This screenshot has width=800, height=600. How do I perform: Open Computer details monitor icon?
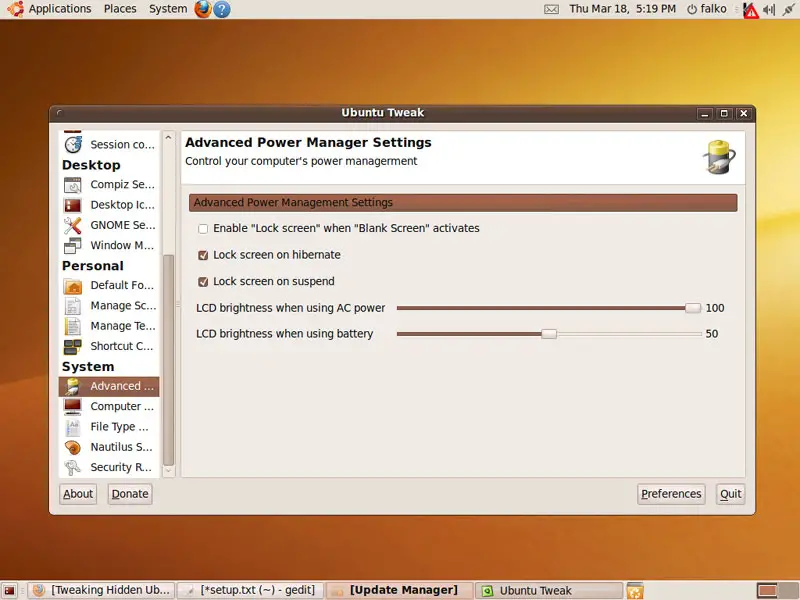point(73,407)
